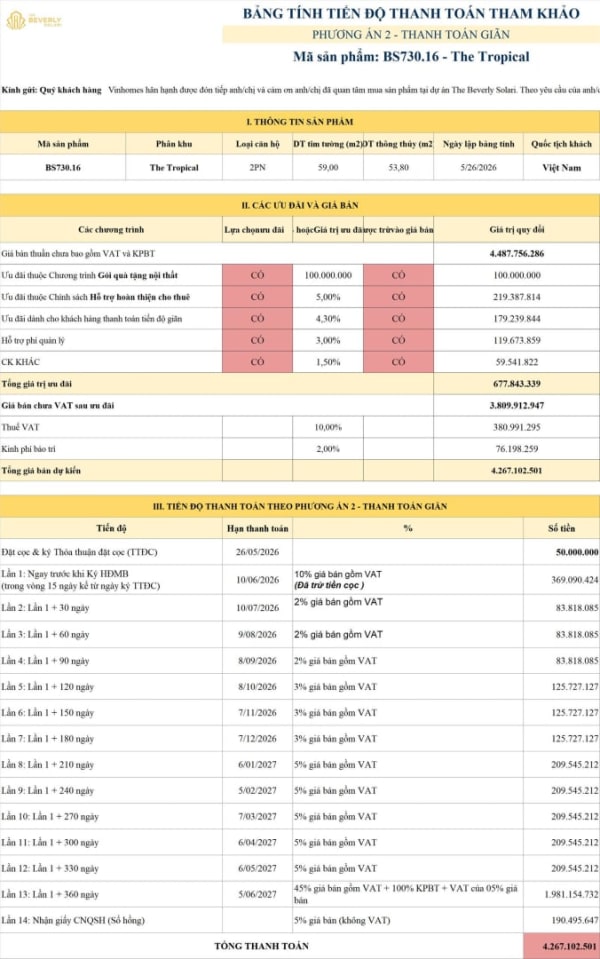
Task: Click the PHƯƠNG ÁN 2 - THANH TOÁN GIÃN banner
Action: tap(411, 35)
